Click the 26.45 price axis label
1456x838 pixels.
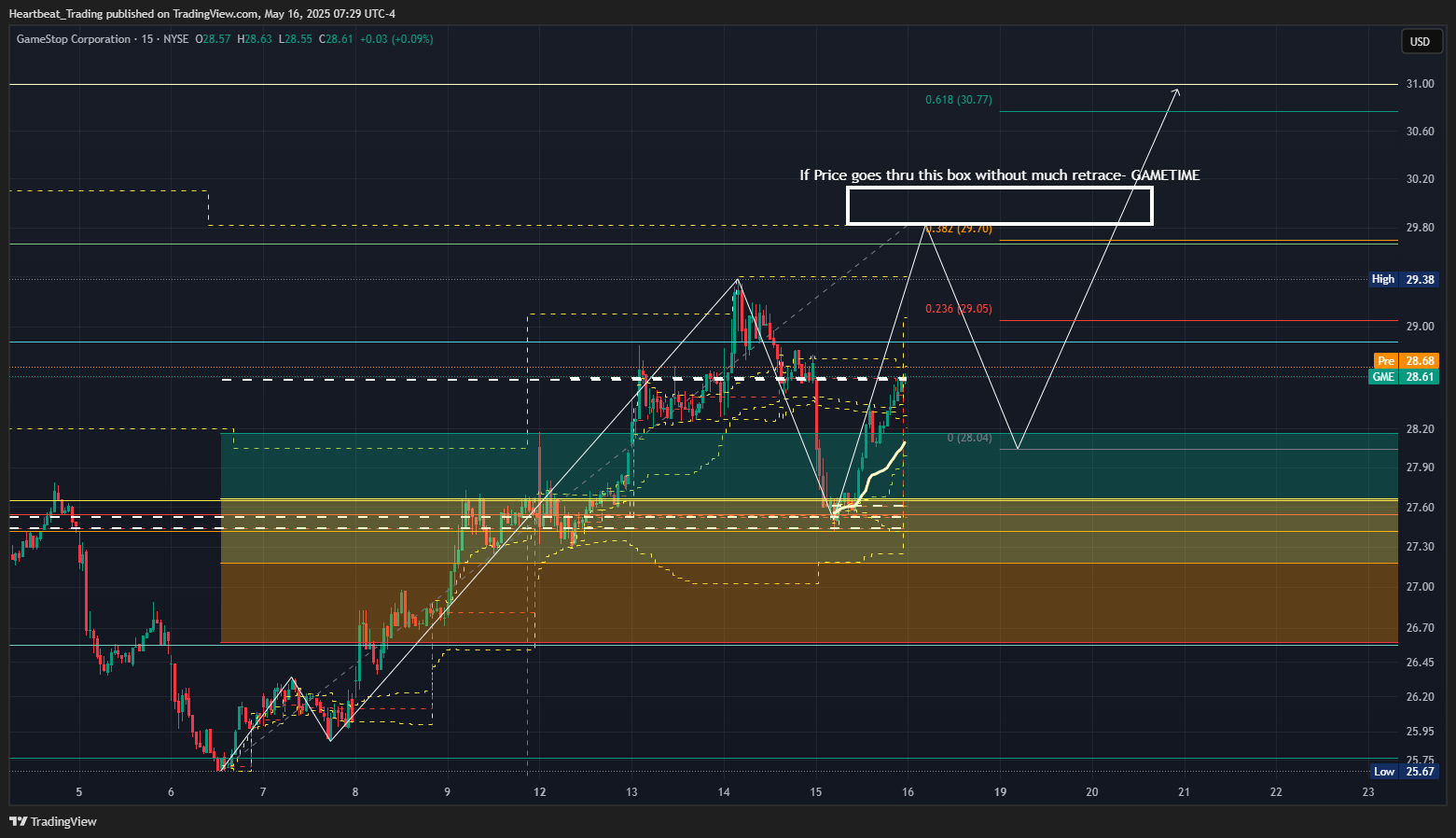click(1421, 663)
